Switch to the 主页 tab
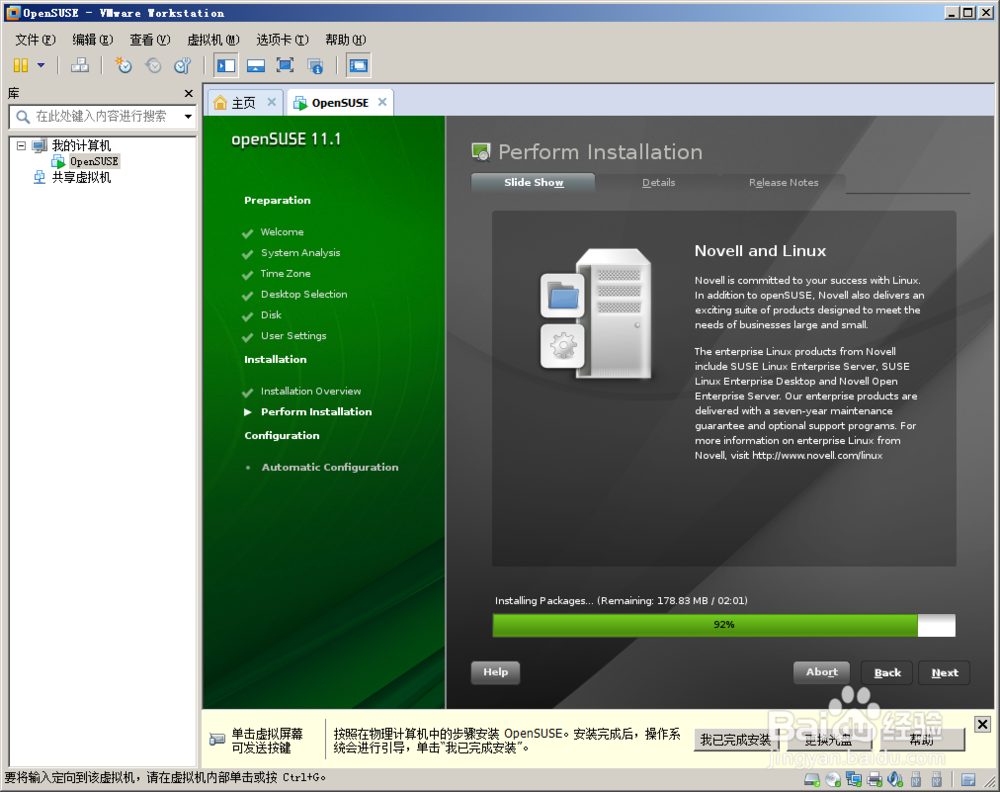 coord(242,103)
